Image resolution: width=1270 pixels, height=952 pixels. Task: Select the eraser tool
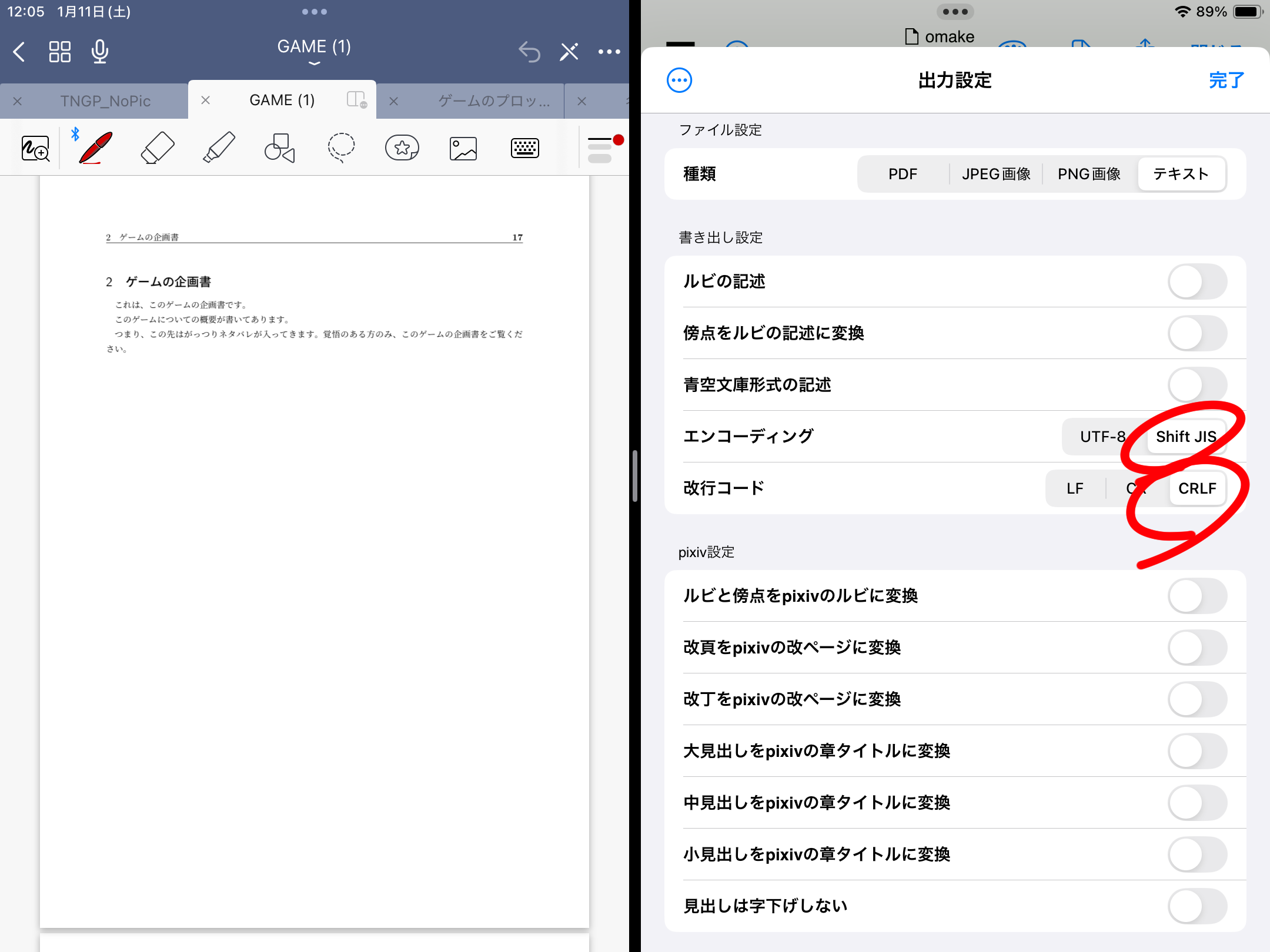point(158,148)
